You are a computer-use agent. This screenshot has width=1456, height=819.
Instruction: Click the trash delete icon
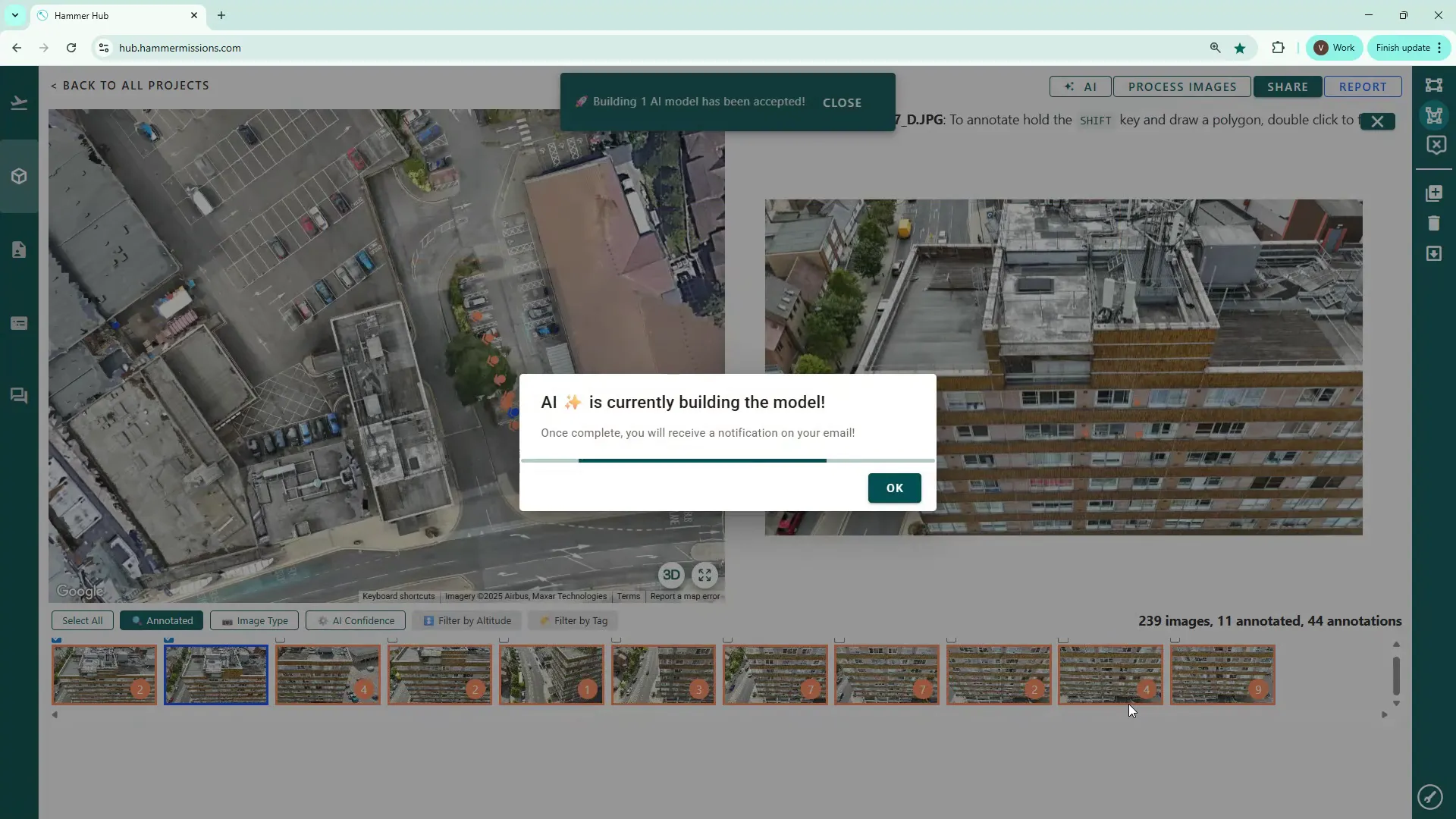pyautogui.click(x=1433, y=223)
